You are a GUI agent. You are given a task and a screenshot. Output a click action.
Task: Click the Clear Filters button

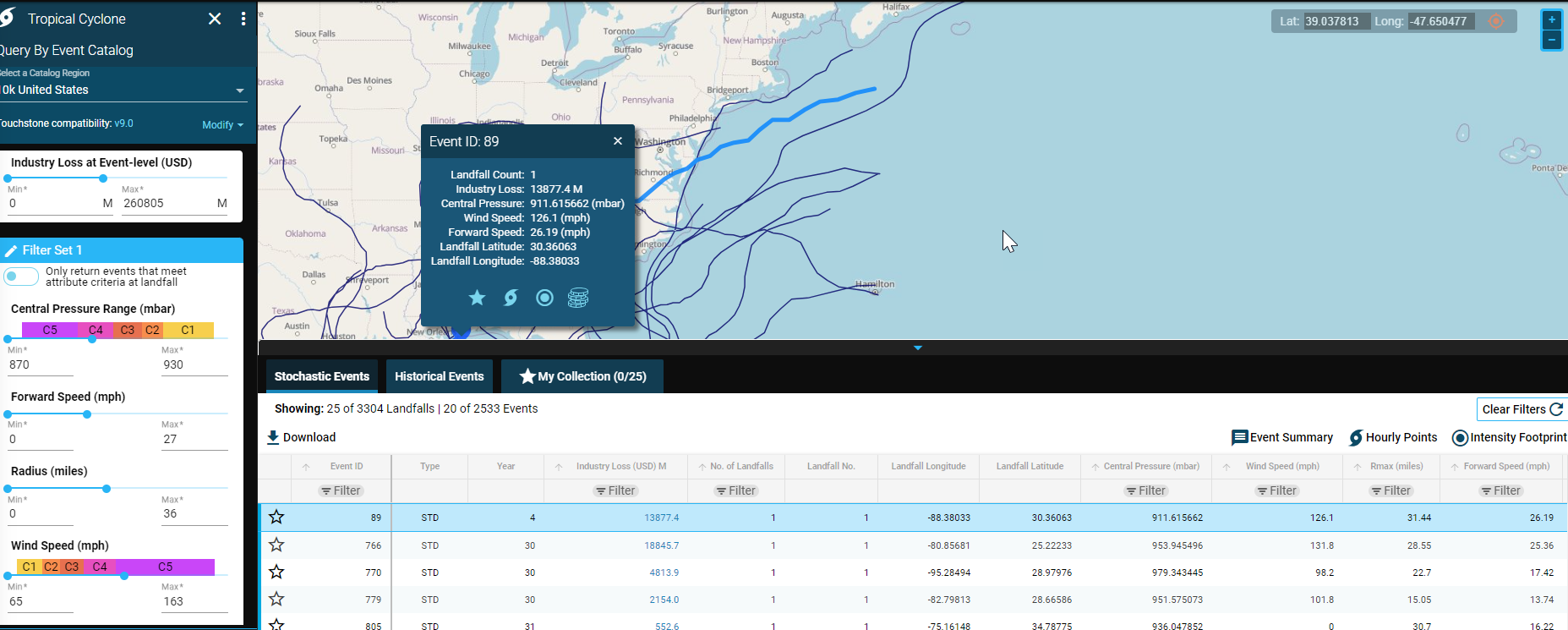click(1522, 409)
